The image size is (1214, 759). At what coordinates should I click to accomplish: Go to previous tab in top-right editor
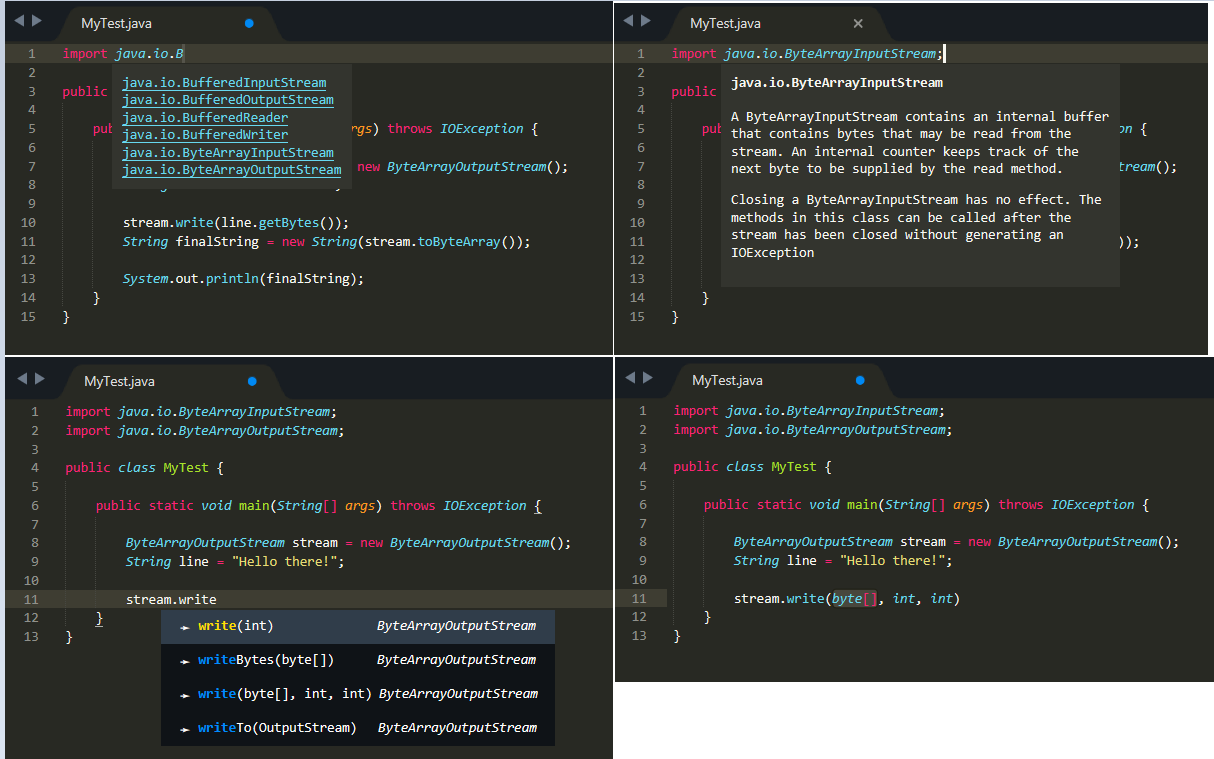click(629, 21)
